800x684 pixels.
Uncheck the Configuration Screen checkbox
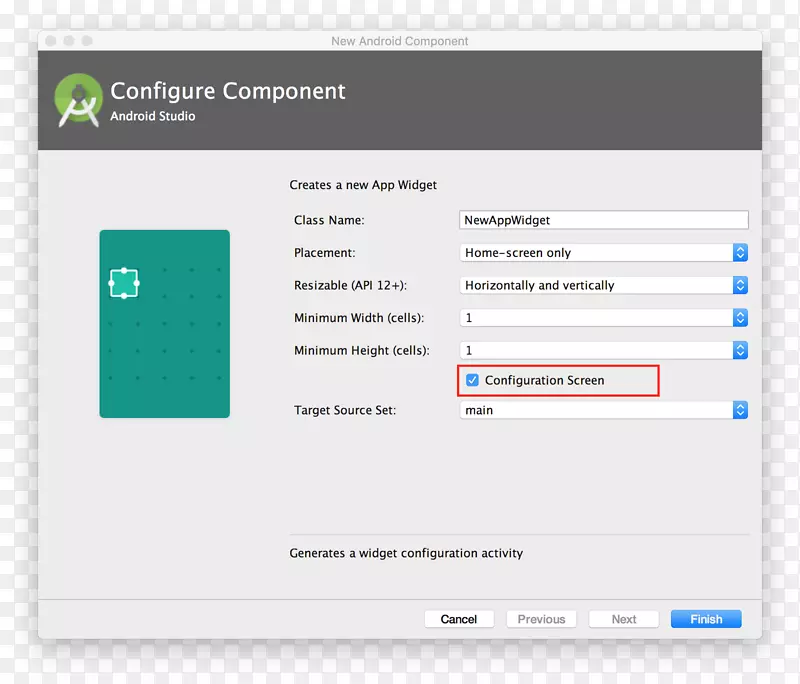[472, 380]
